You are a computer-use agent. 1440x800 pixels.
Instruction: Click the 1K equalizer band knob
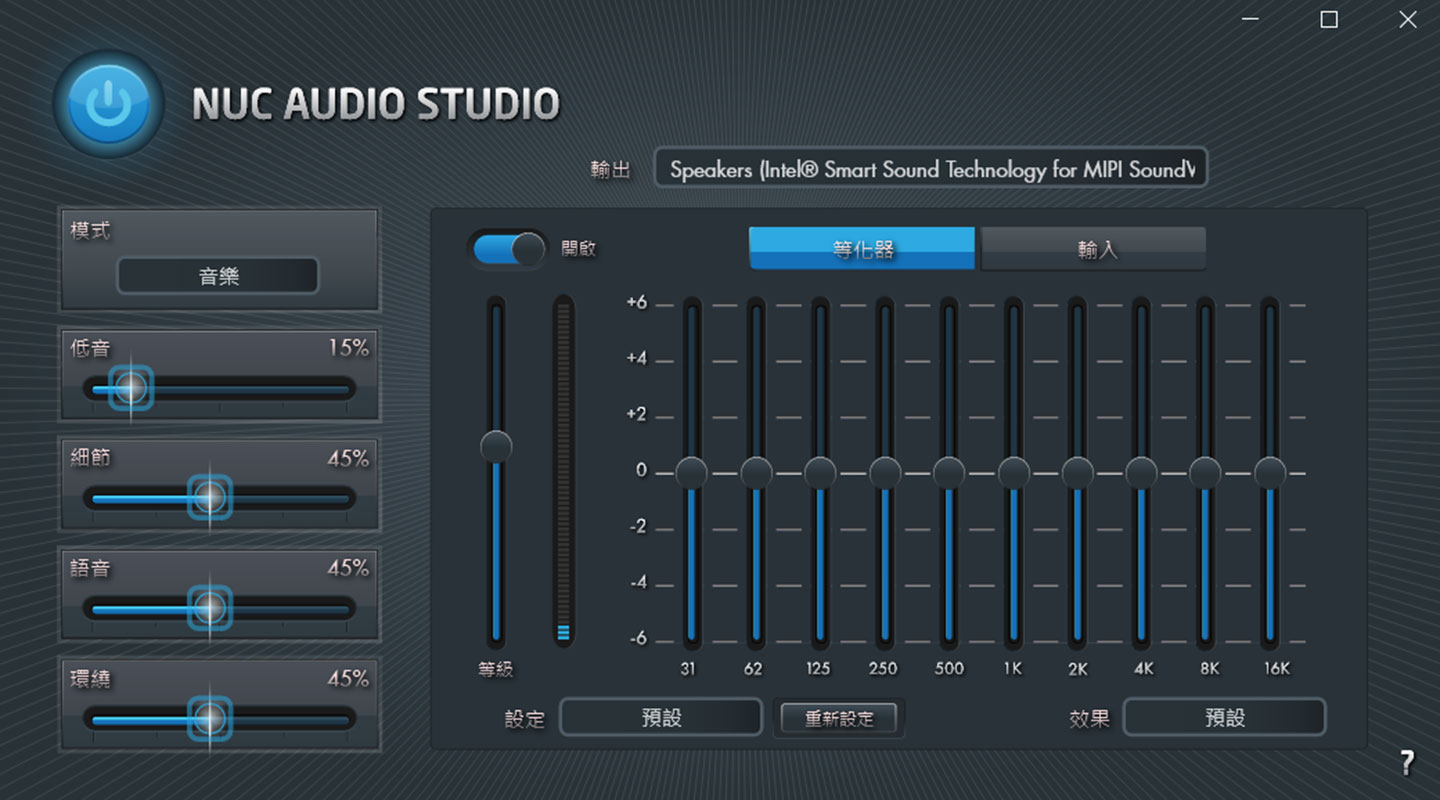pos(1013,470)
